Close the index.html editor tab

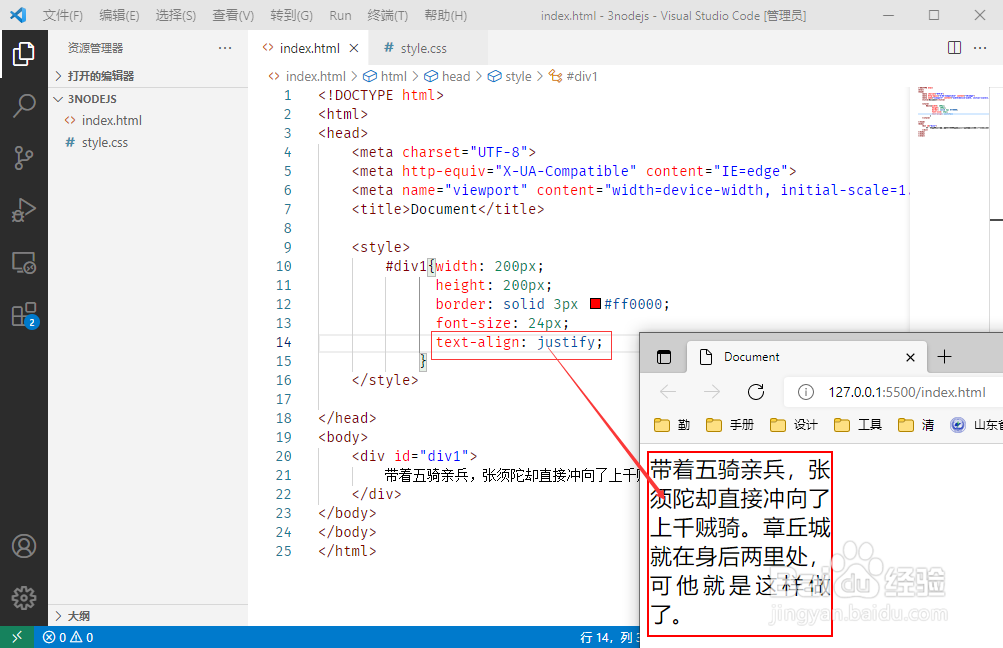point(354,48)
